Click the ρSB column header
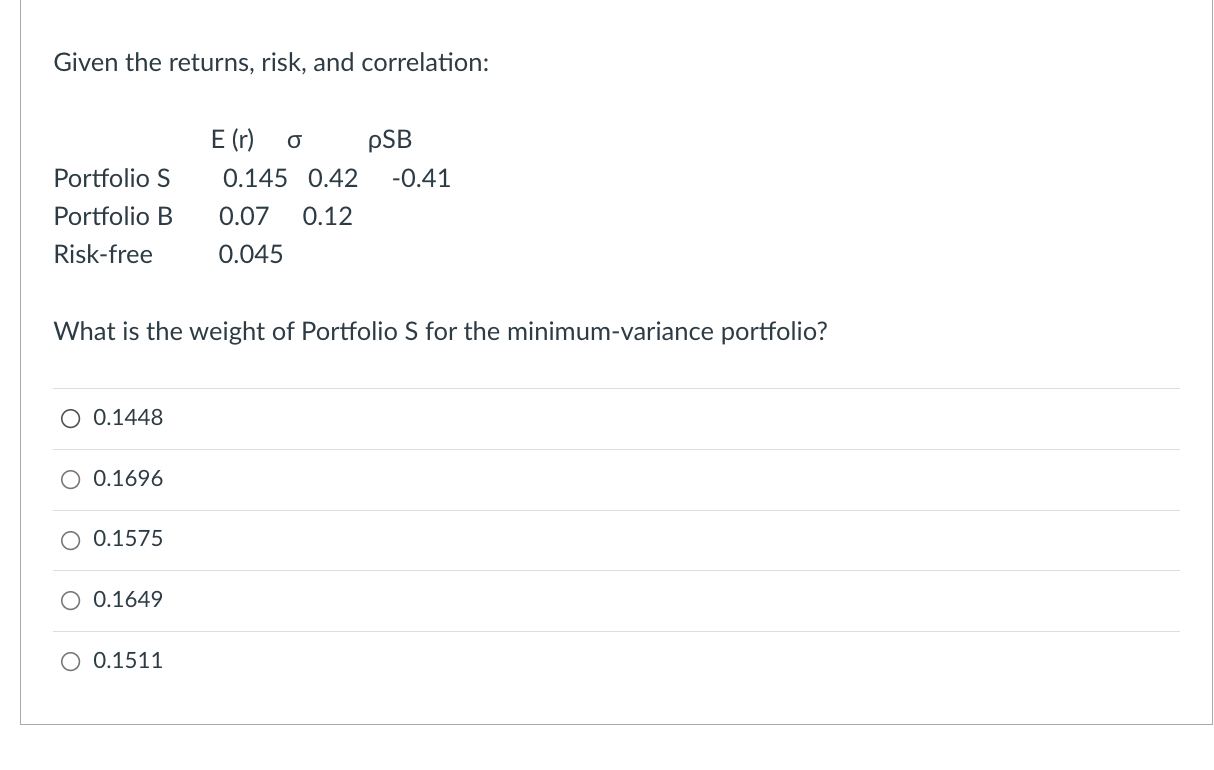This screenshot has height=770, width=1214. tap(388, 140)
